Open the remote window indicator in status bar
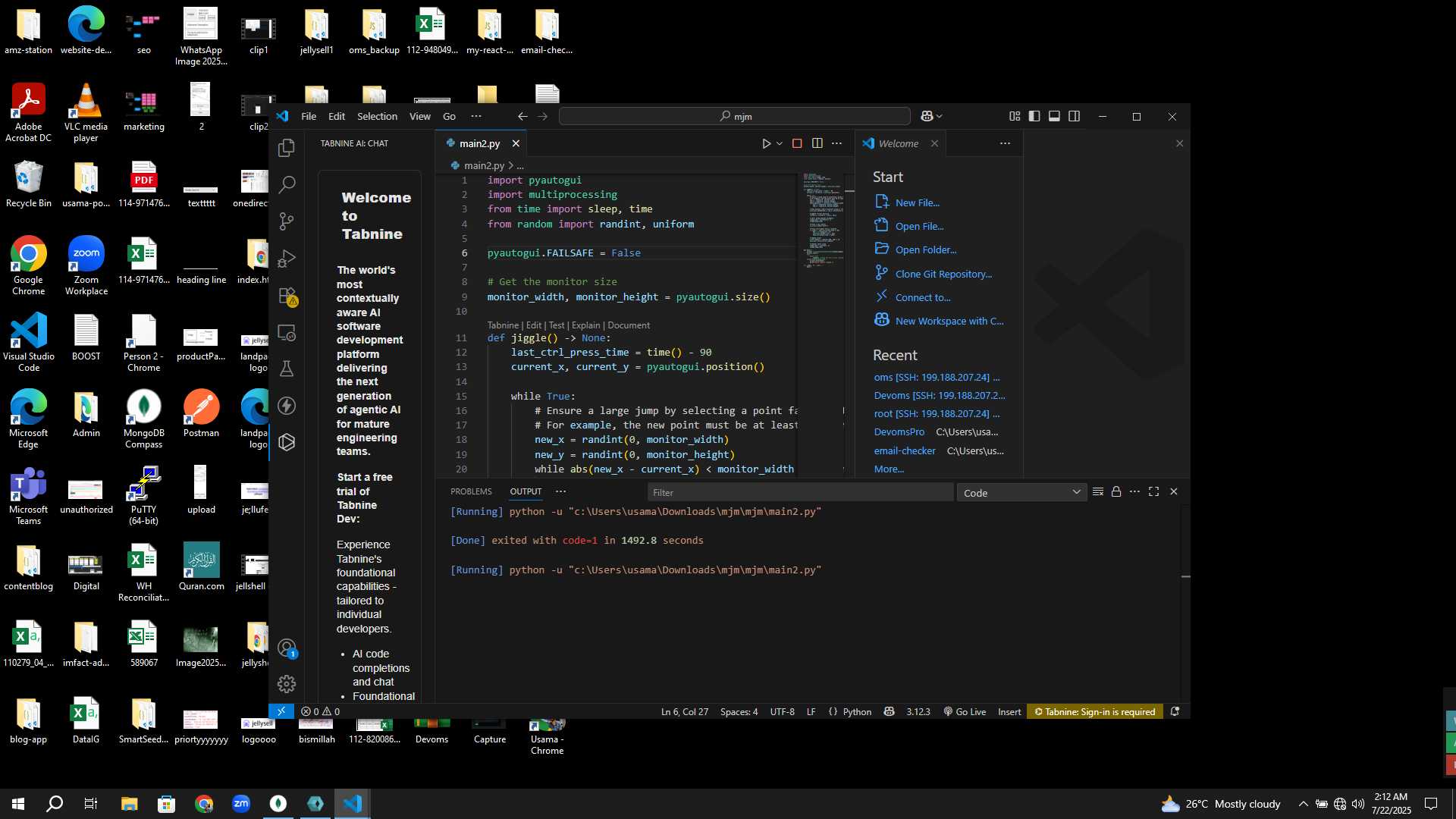 click(281, 711)
